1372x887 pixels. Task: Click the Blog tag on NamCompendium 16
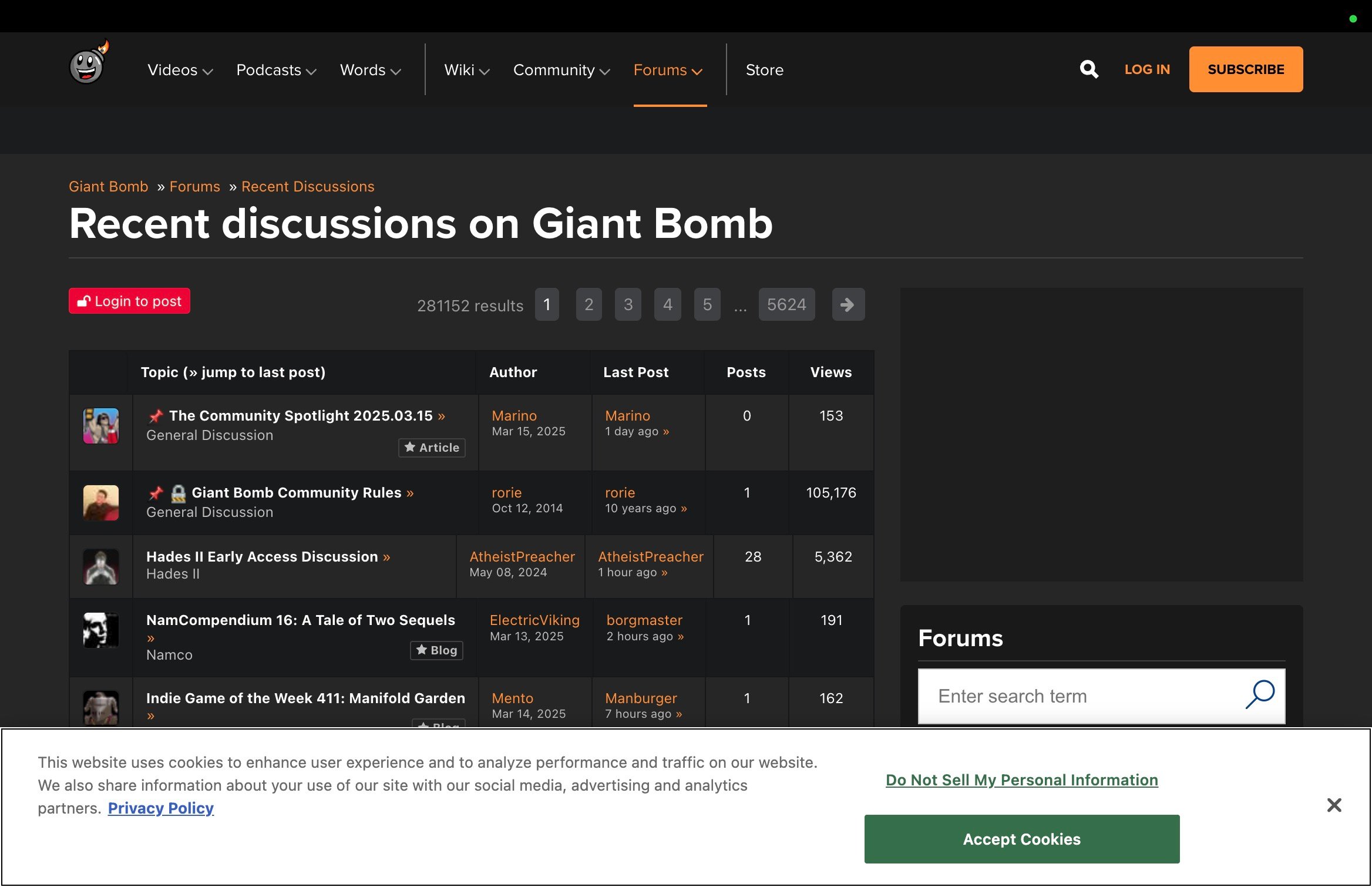coord(436,650)
